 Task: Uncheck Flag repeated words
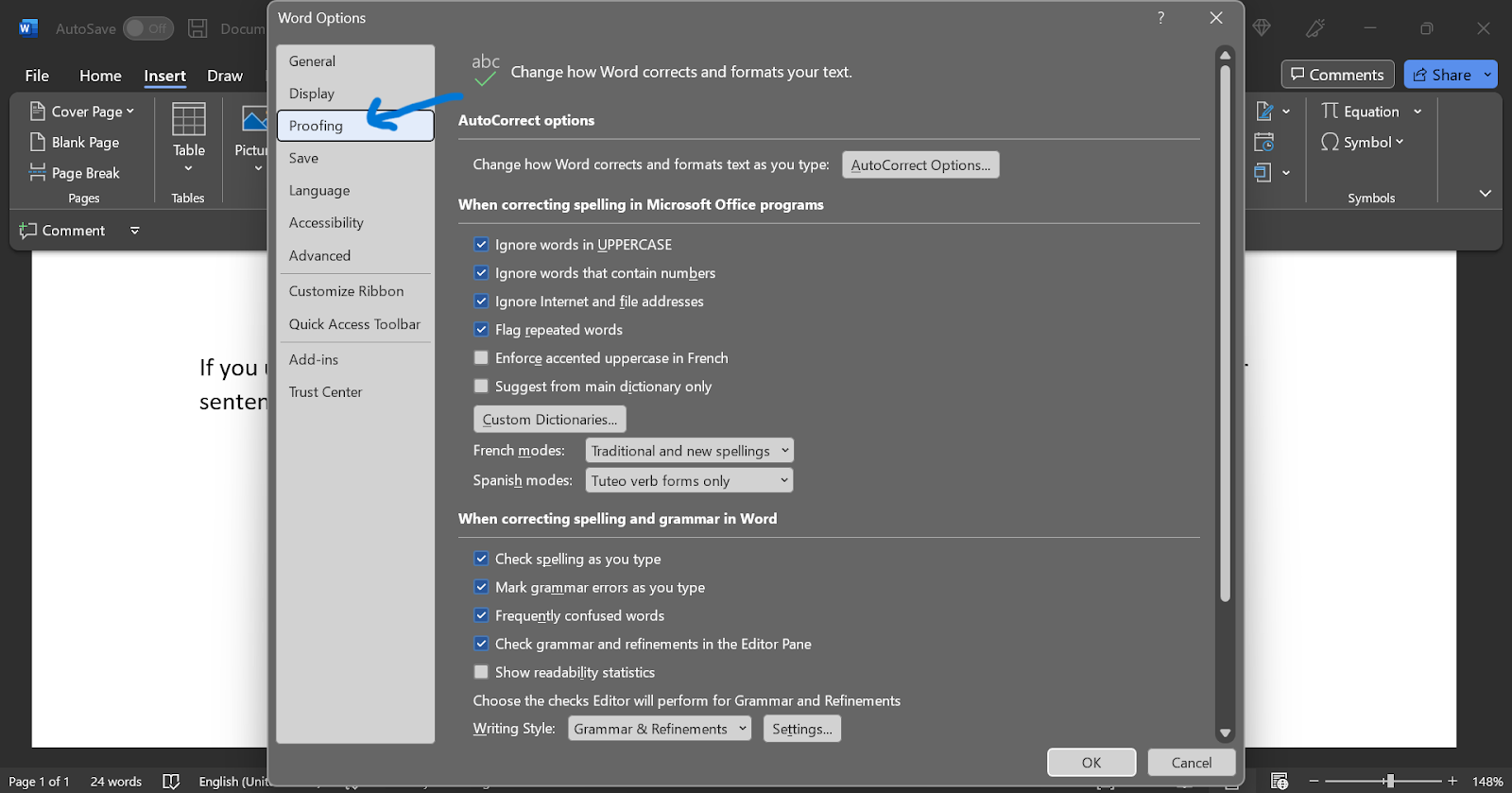pos(481,329)
